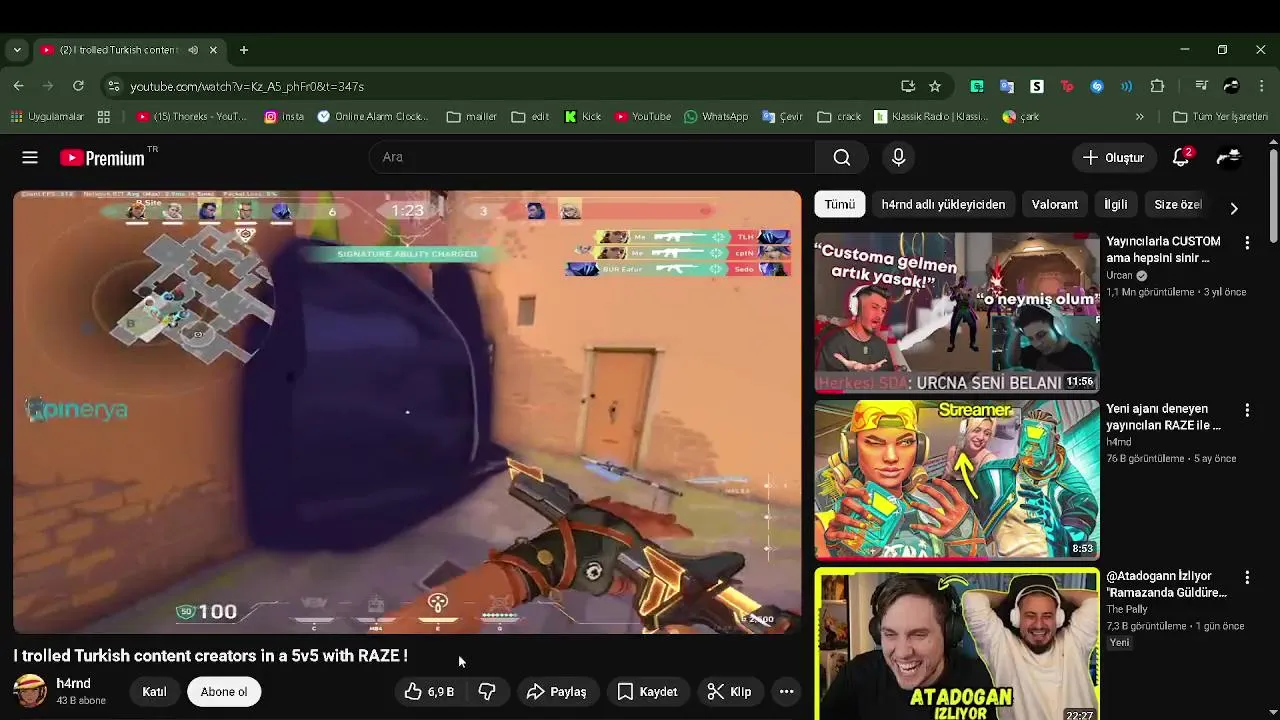Select h4rnd adlı yükleyiciden chip

(943, 204)
